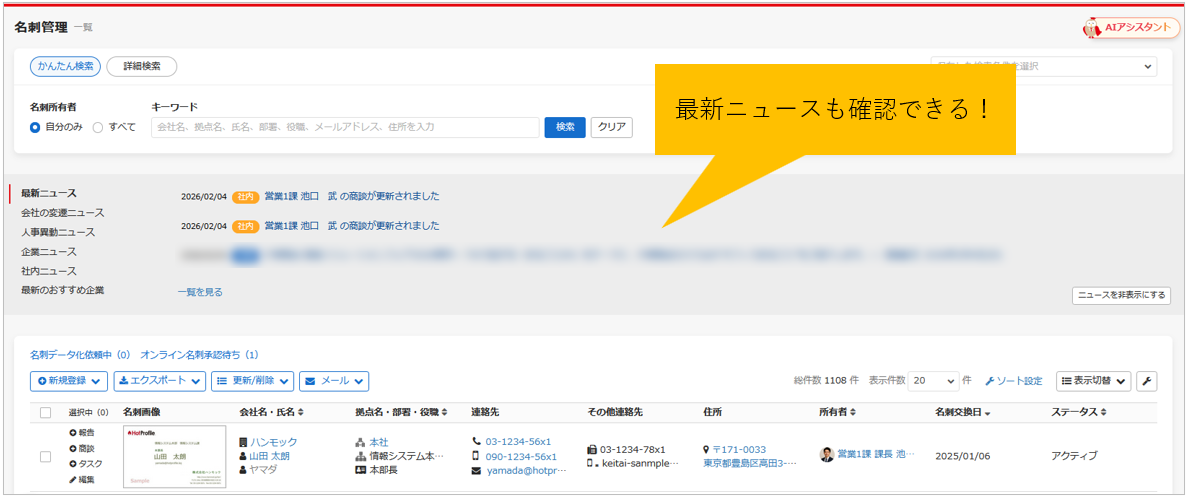
Task: Select 人事異動ニュース in news menu
Action: (x=58, y=232)
